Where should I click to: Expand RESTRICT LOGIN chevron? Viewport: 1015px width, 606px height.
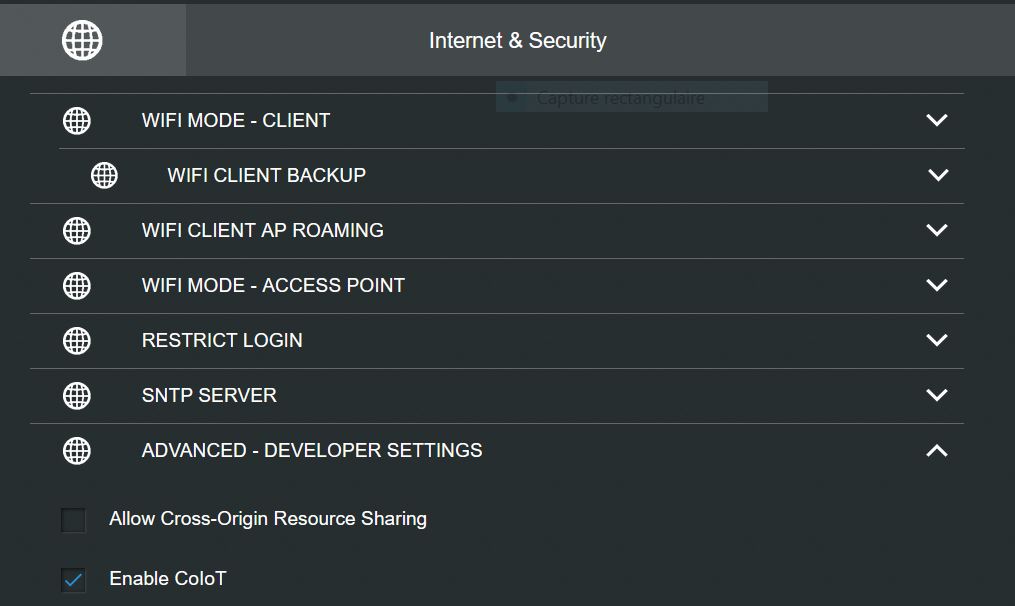pos(937,340)
